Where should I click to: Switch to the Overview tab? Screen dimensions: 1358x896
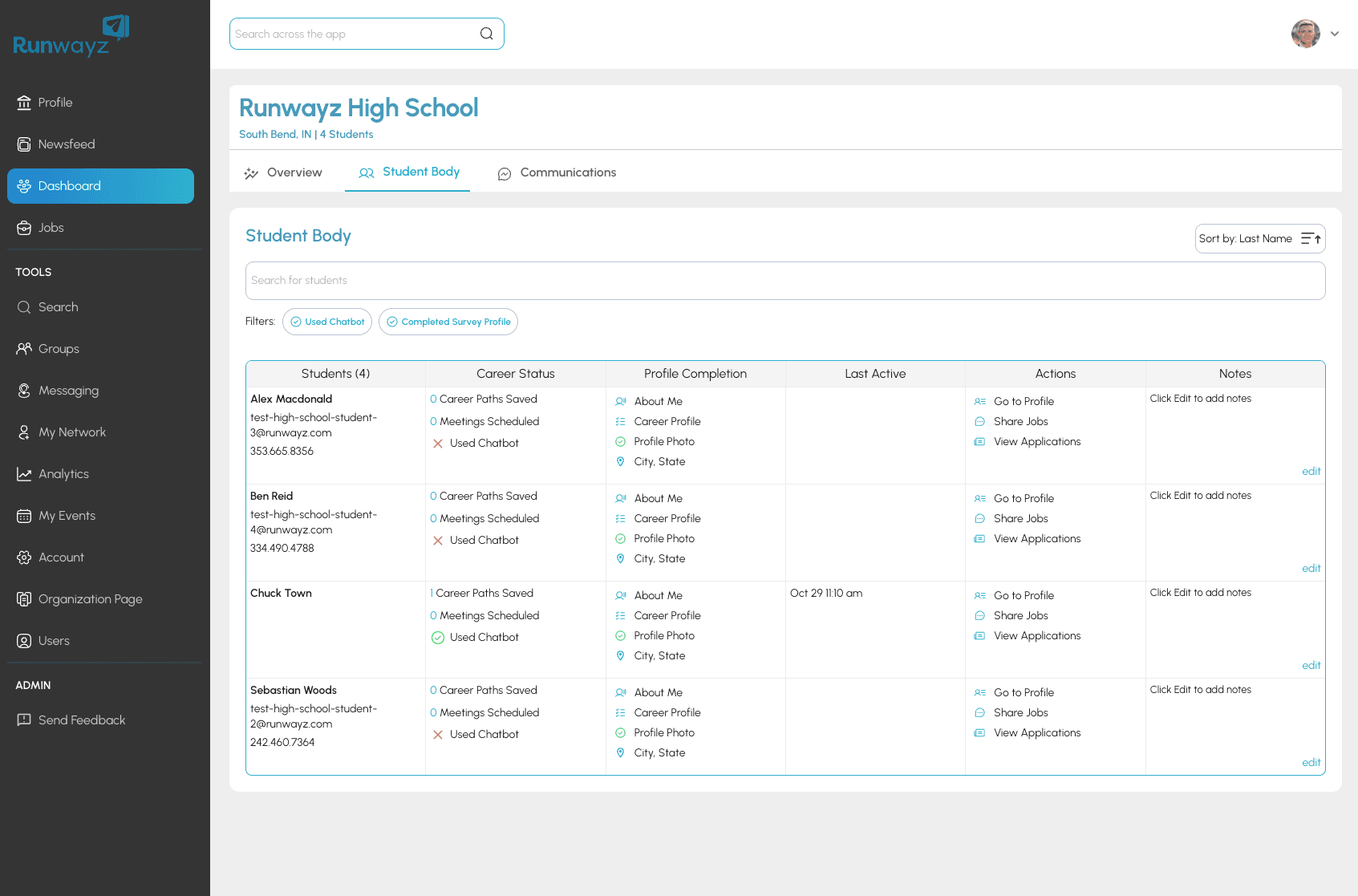(284, 172)
